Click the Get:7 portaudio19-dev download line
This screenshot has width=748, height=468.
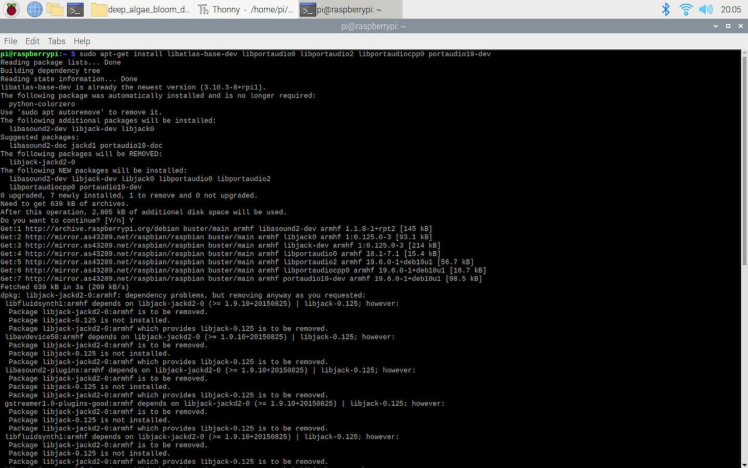click(241, 279)
